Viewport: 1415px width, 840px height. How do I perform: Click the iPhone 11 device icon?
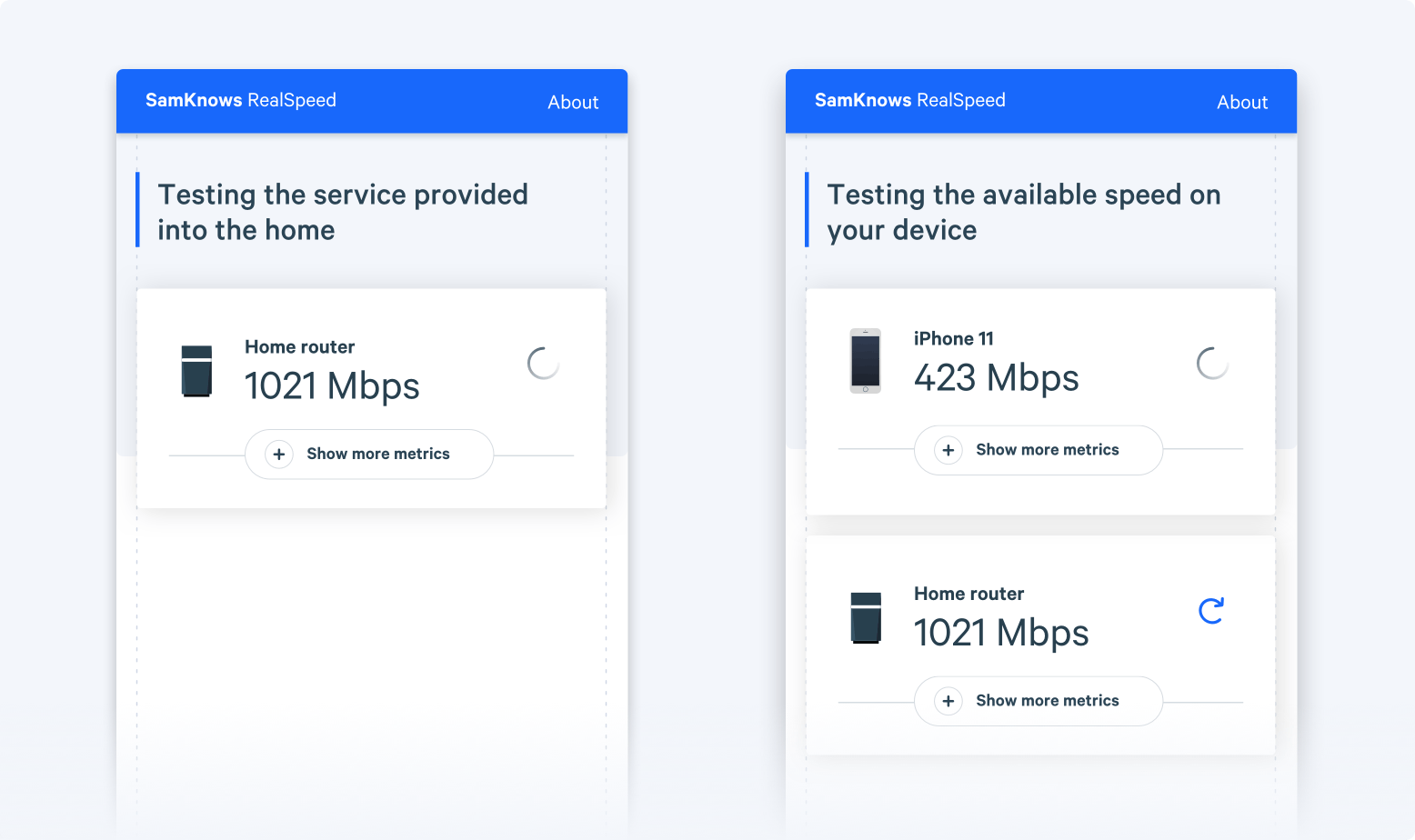(x=866, y=361)
